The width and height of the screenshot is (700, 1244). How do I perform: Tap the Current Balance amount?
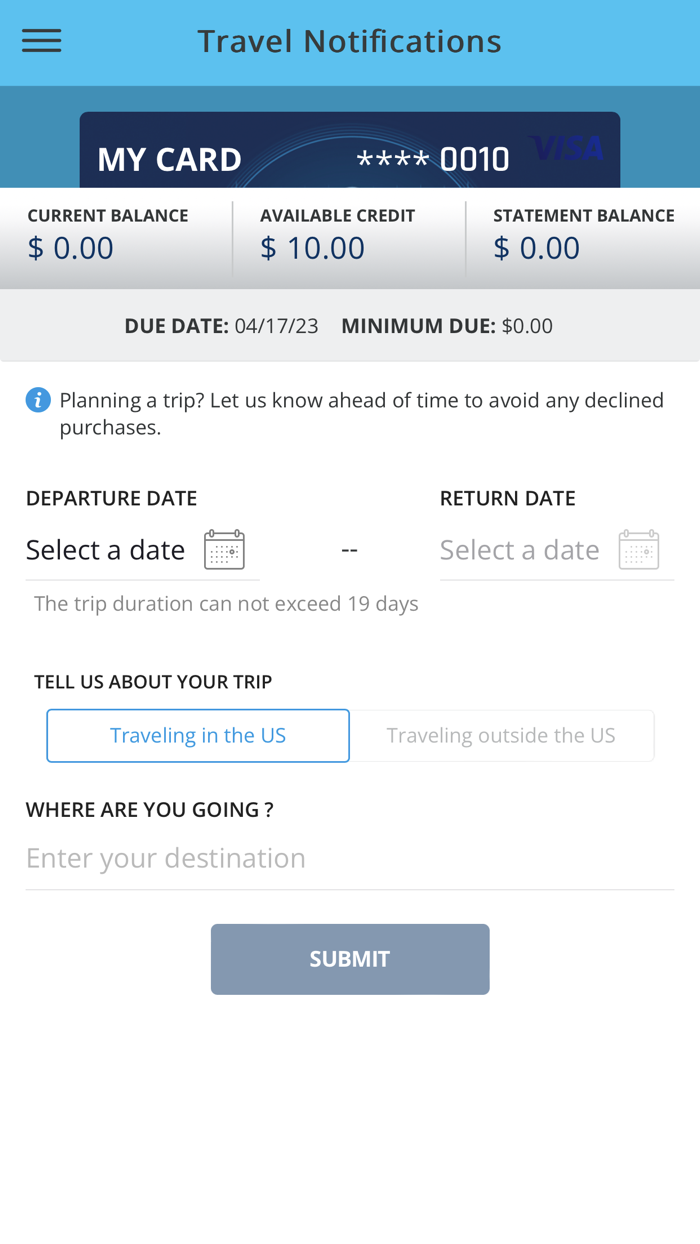pyautogui.click(x=70, y=248)
